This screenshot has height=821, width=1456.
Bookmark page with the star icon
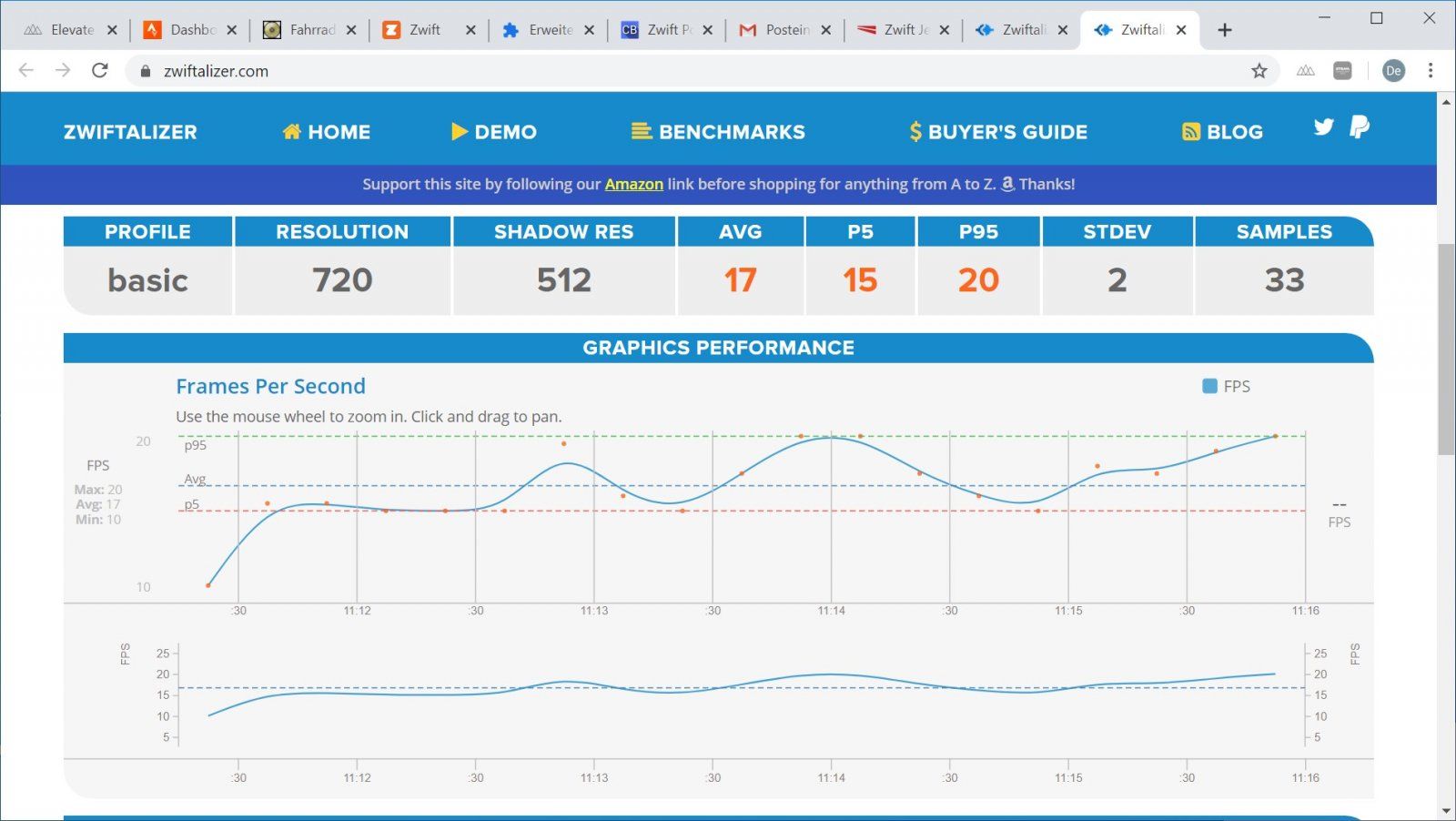[1259, 71]
